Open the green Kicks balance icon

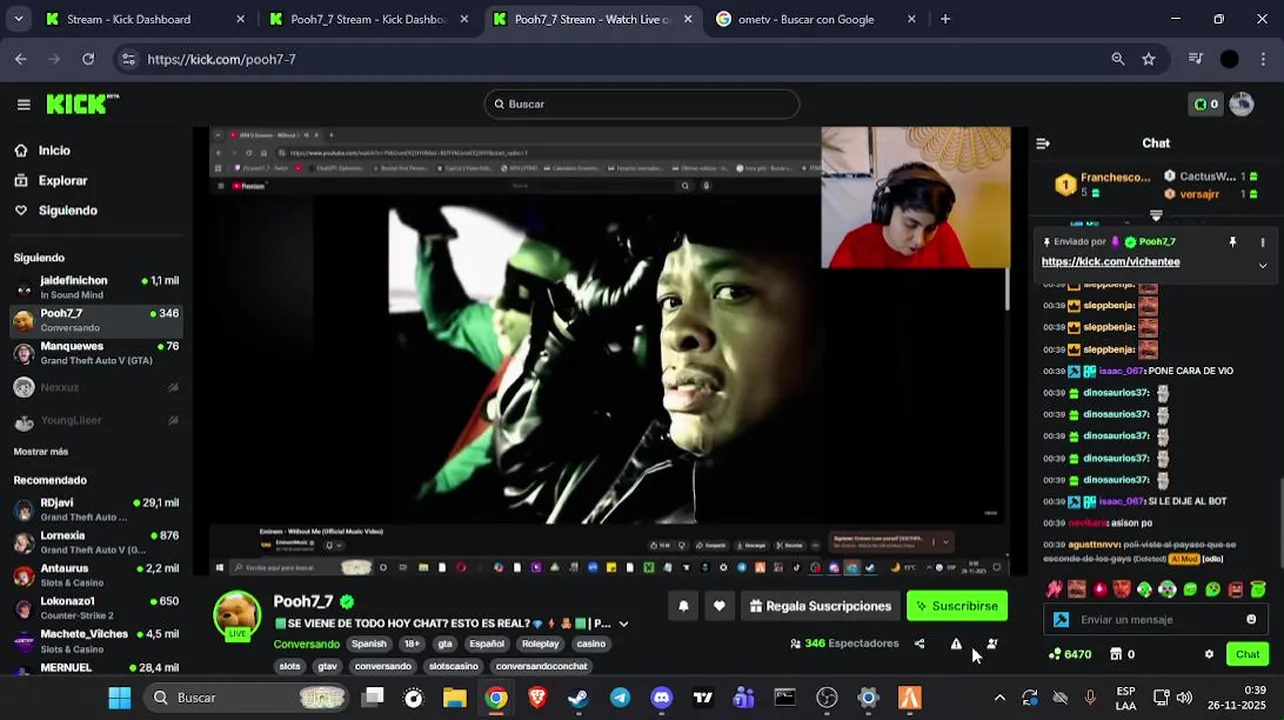(1206, 104)
